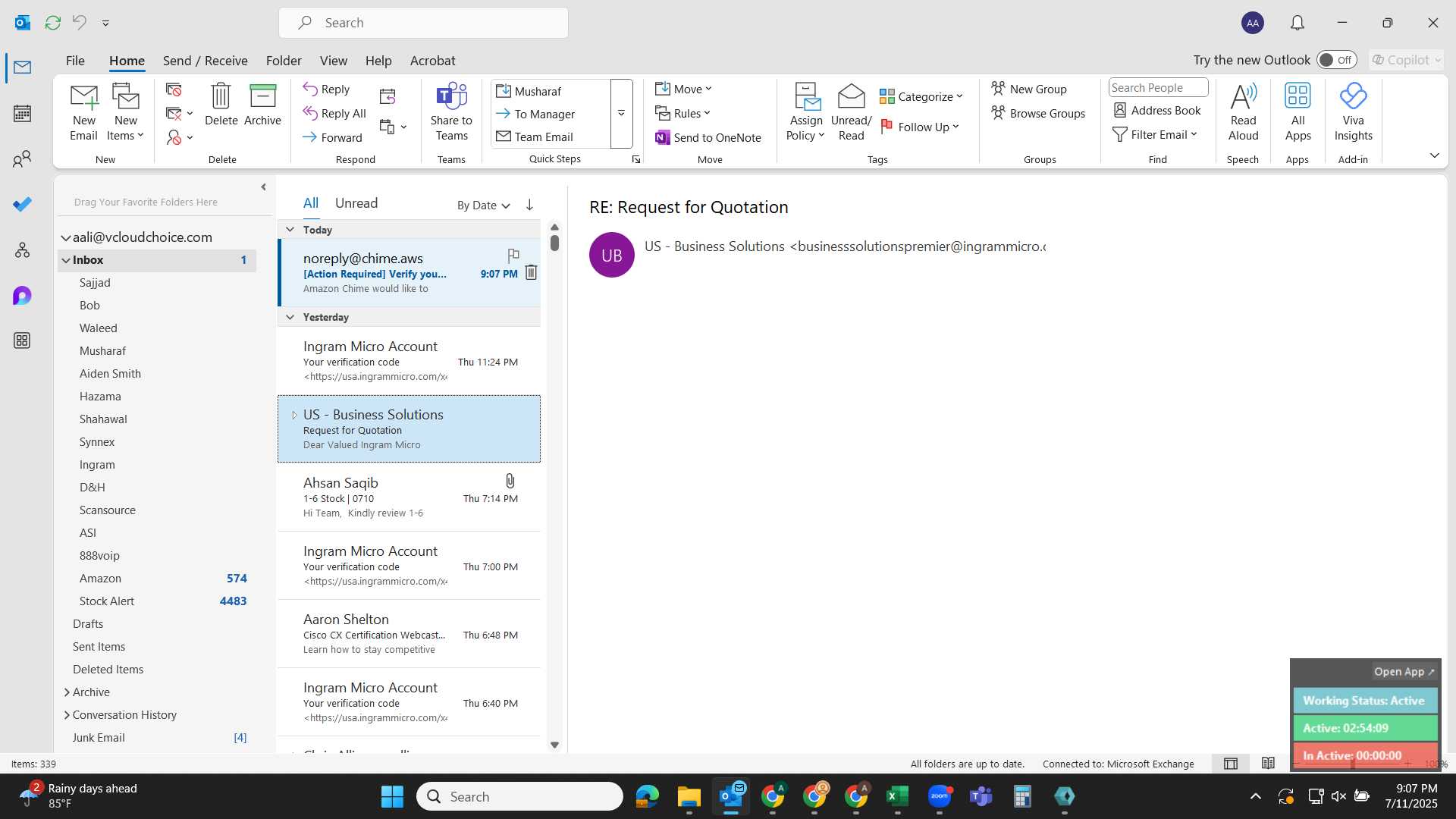Open All Apps in the ribbon
The width and height of the screenshot is (1456, 819).
pyautogui.click(x=1298, y=112)
